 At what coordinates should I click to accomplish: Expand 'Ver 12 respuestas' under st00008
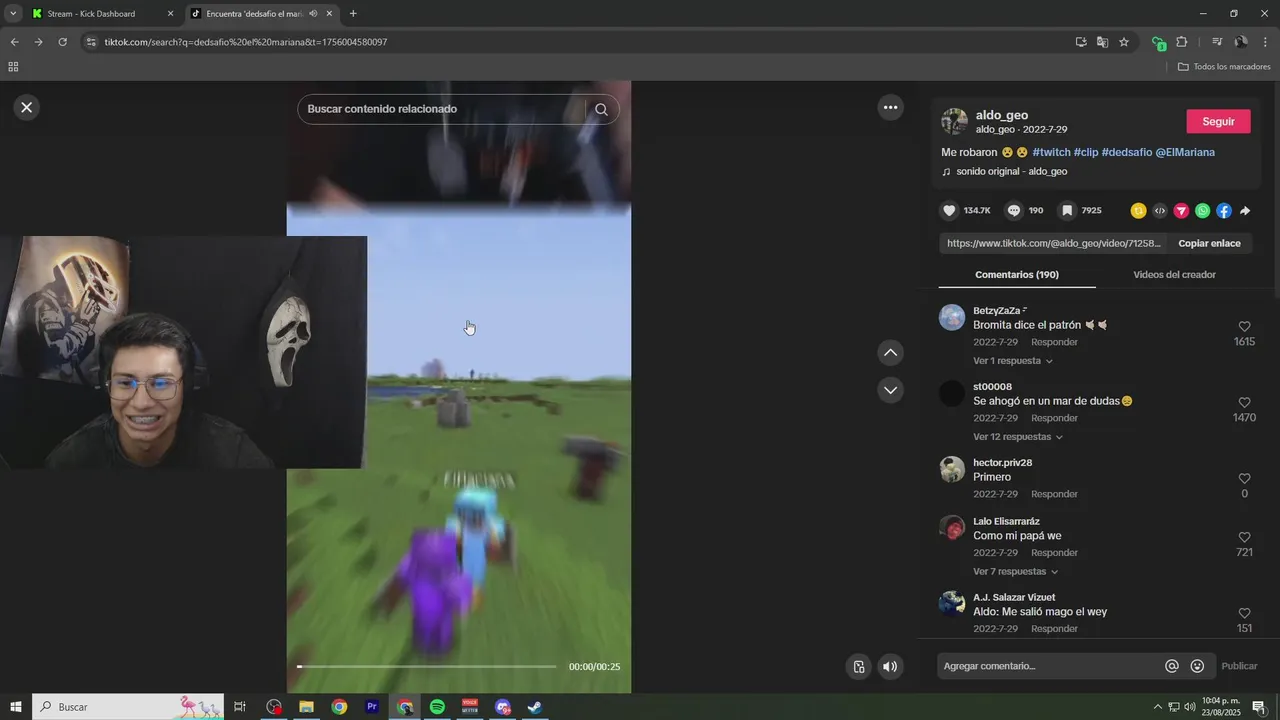click(x=1017, y=437)
